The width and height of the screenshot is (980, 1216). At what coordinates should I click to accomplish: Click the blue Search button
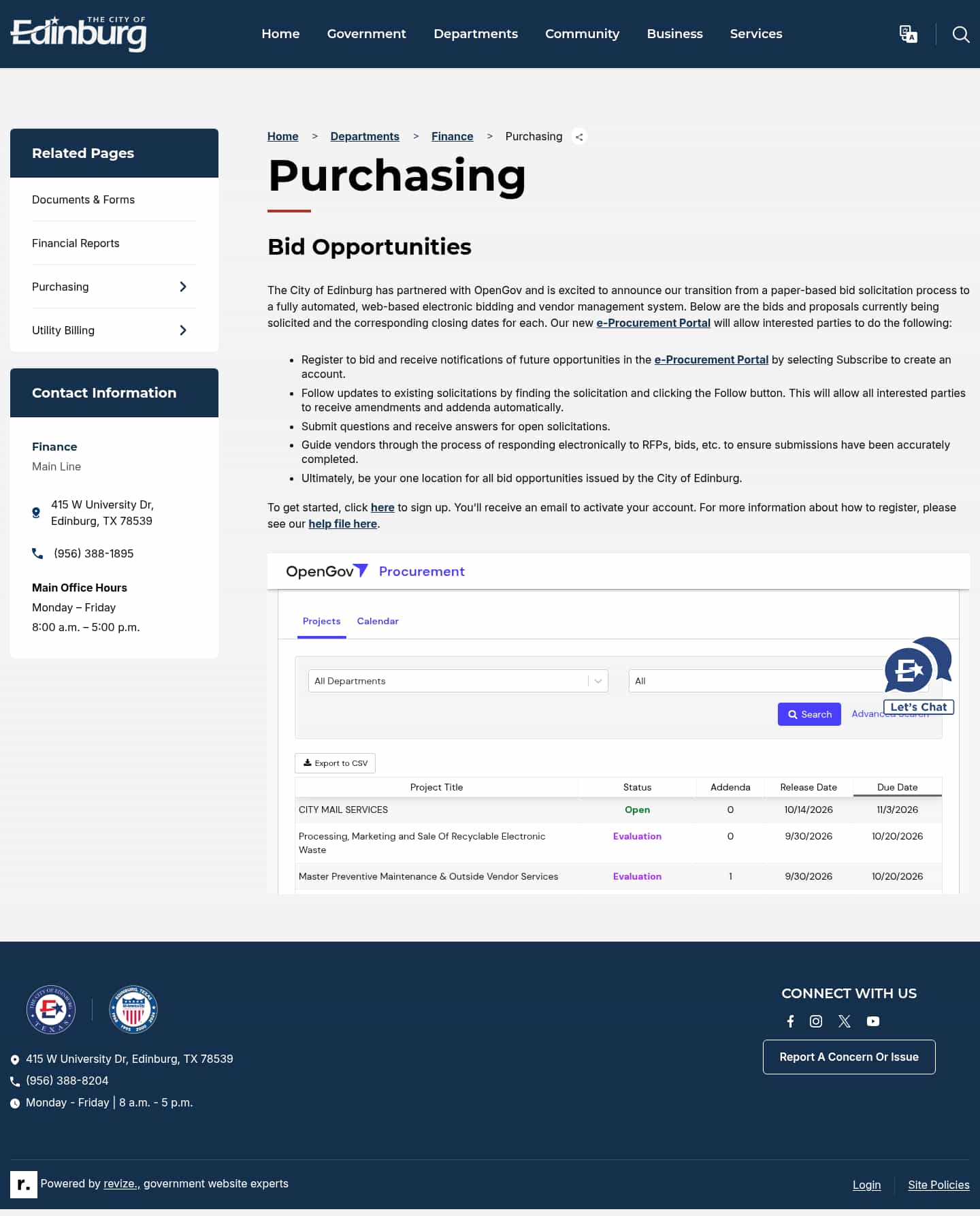[809, 714]
